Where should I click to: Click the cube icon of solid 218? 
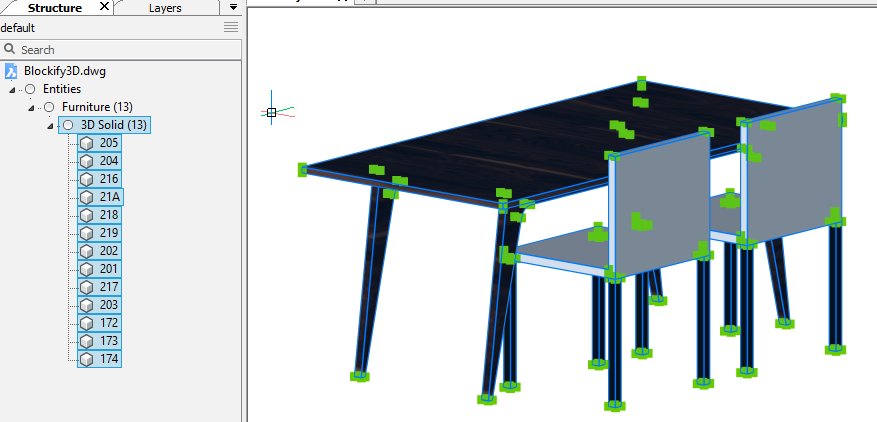pos(86,215)
